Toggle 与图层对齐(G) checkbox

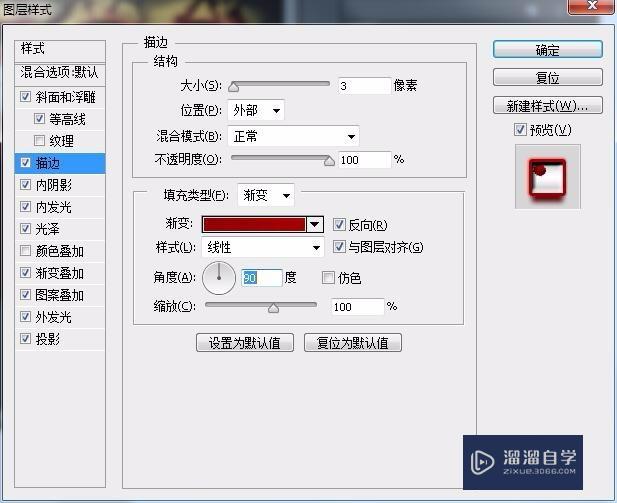coord(339,247)
